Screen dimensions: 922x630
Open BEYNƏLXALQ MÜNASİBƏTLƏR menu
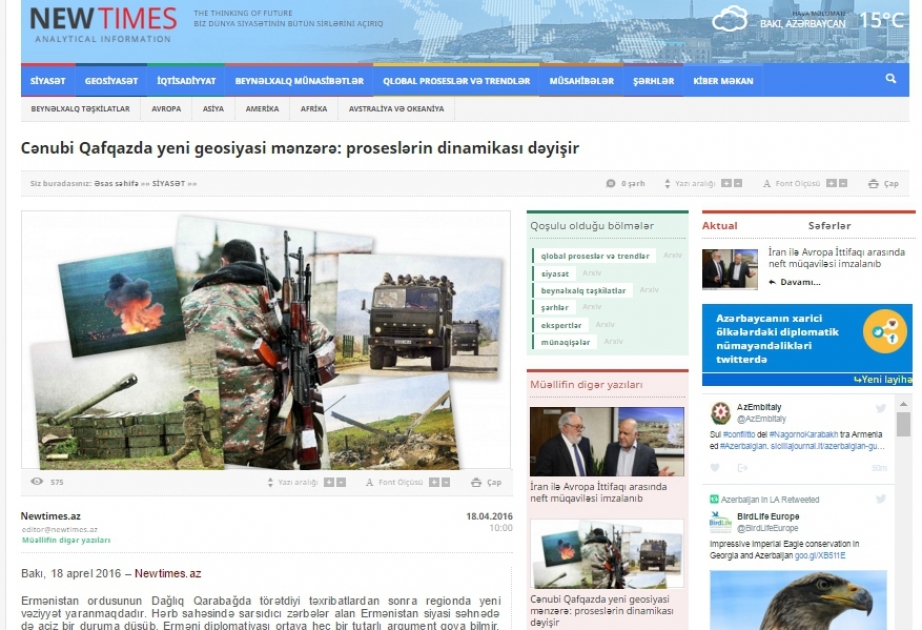(x=299, y=81)
